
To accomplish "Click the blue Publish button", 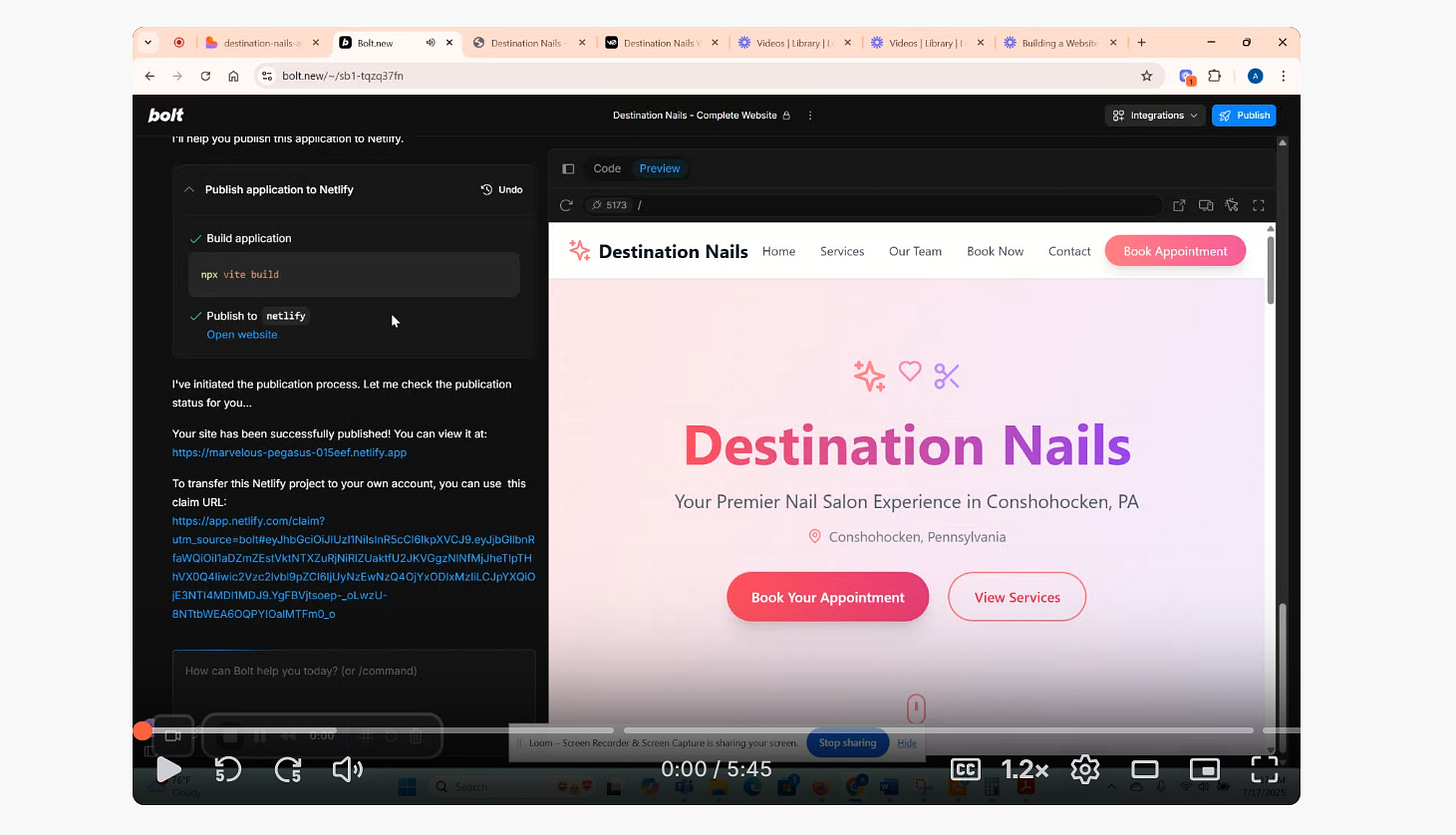I will tap(1244, 115).
